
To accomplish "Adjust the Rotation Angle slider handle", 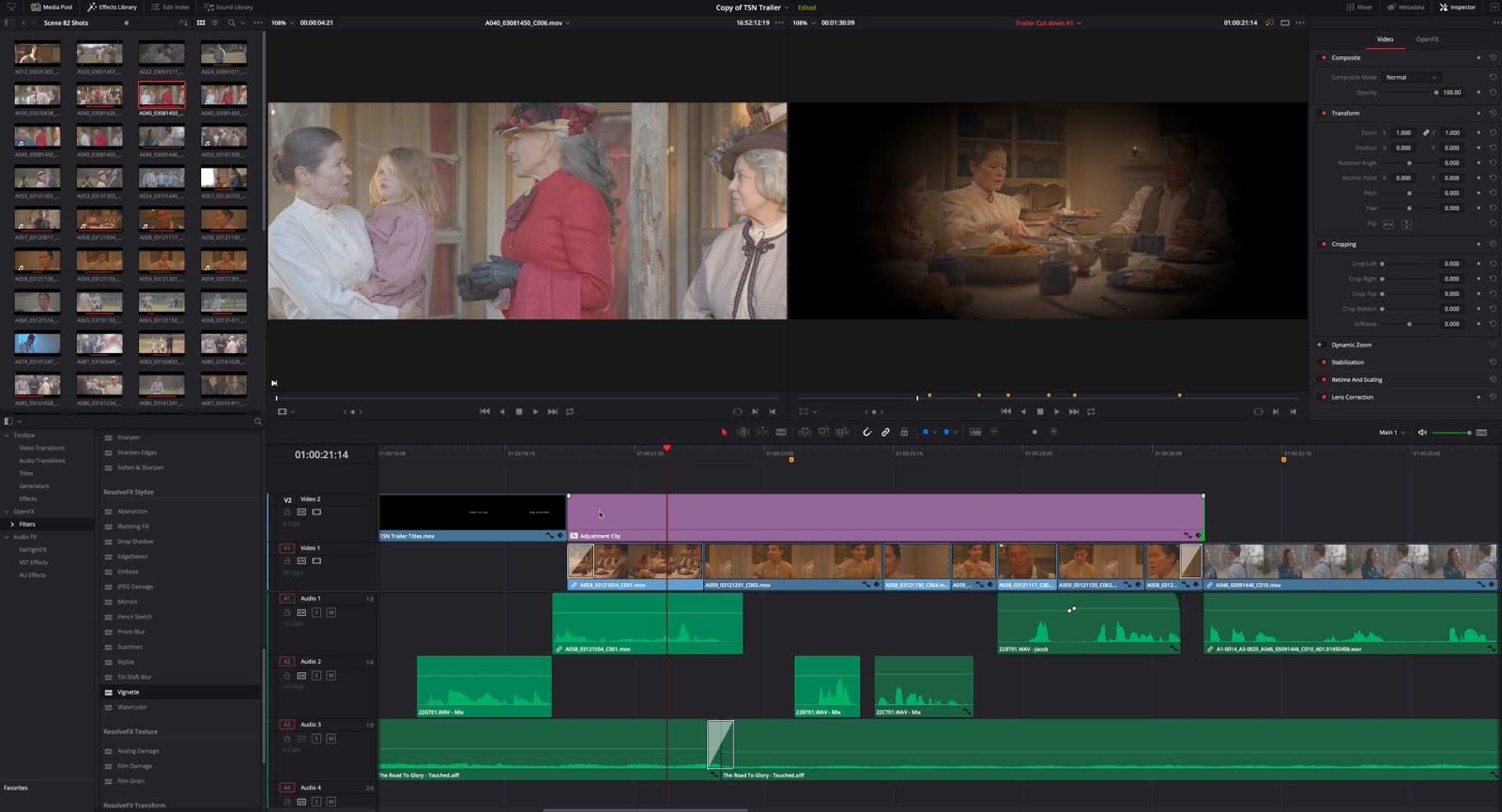I will point(1409,162).
